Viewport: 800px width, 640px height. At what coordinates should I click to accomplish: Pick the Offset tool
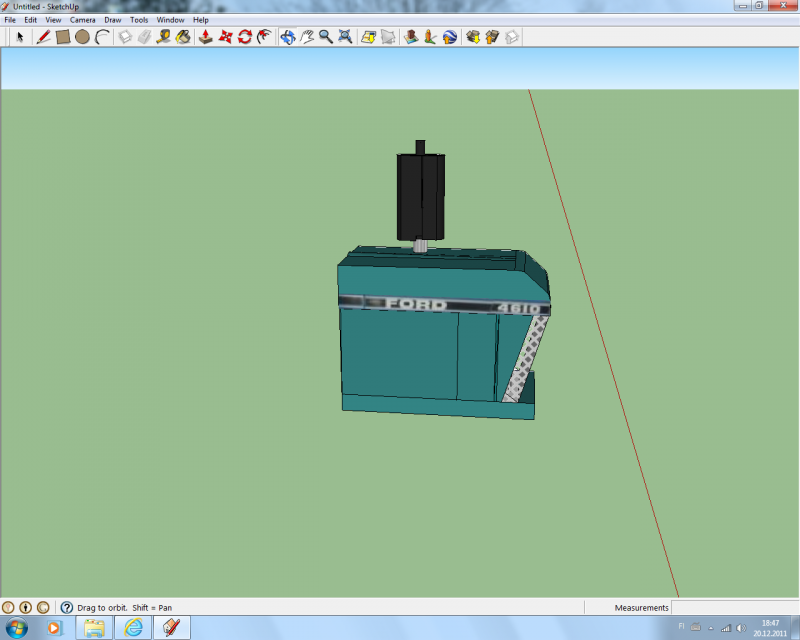pos(264,37)
